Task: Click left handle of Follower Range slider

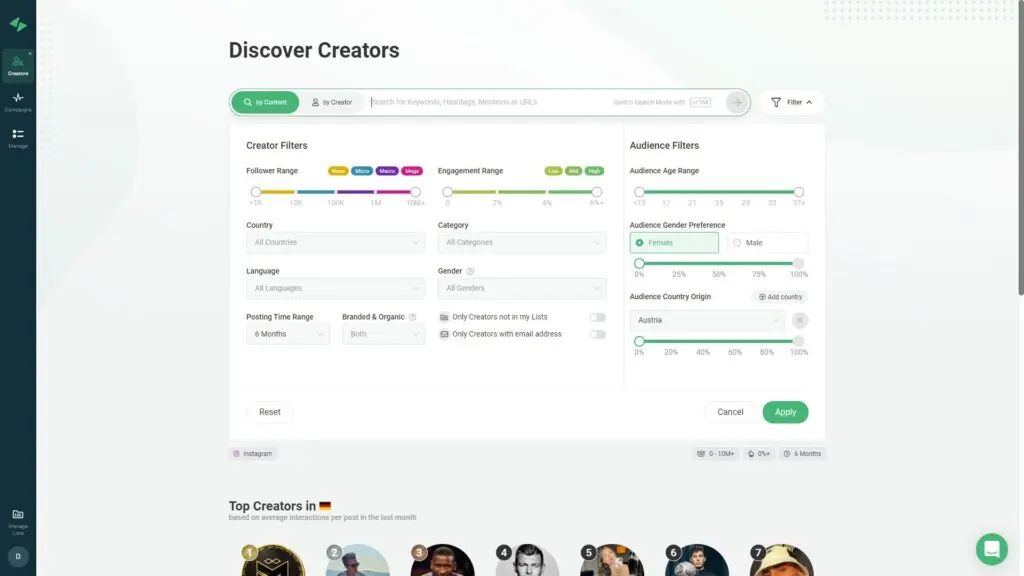Action: (256, 191)
